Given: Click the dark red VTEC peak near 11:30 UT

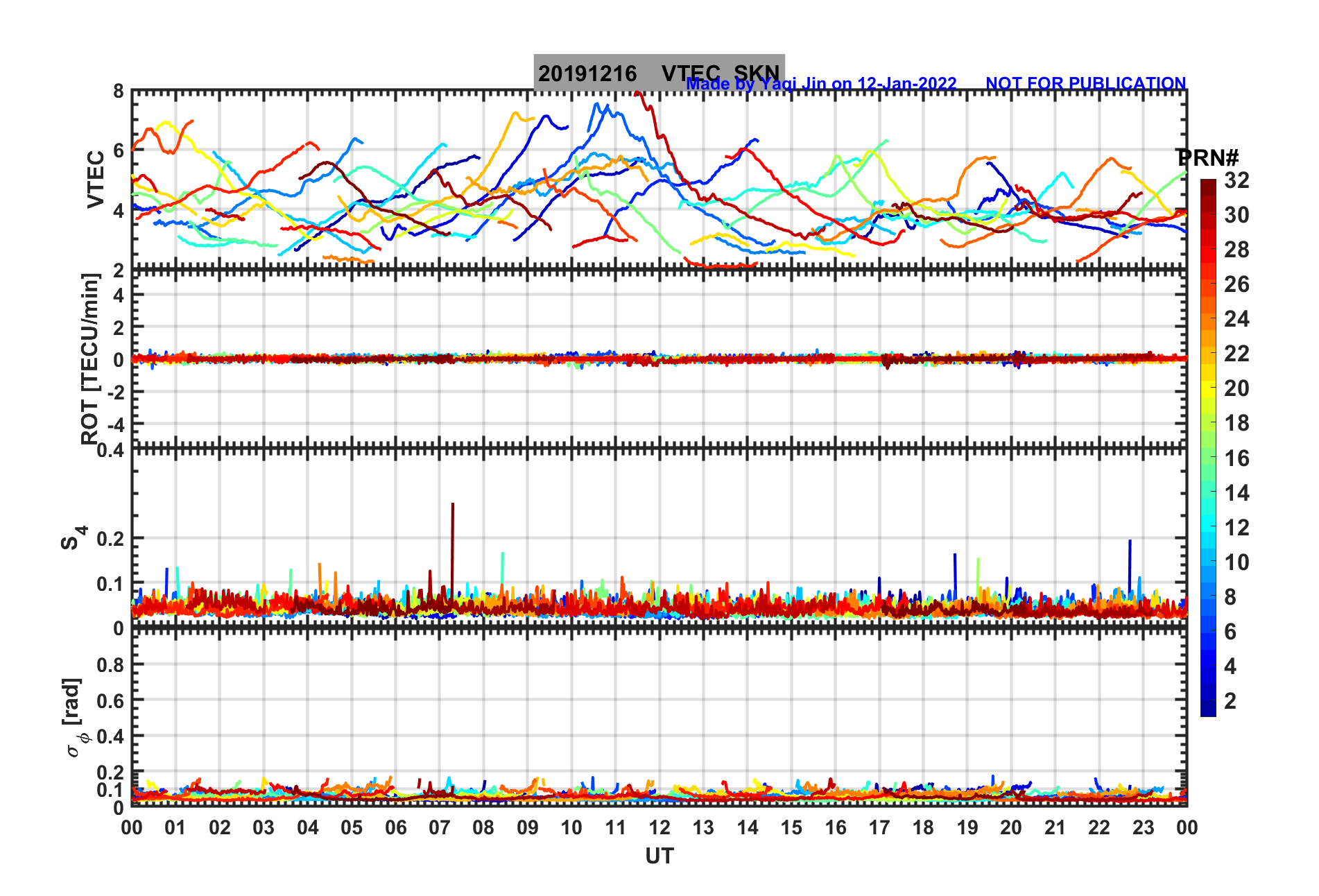Looking at the screenshot, I should [639, 95].
